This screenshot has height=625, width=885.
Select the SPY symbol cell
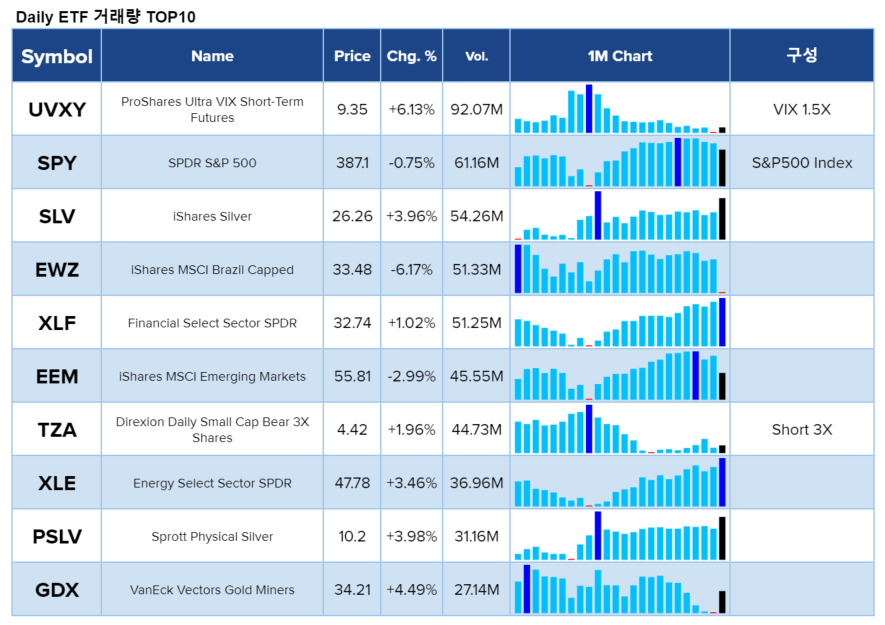(56, 163)
